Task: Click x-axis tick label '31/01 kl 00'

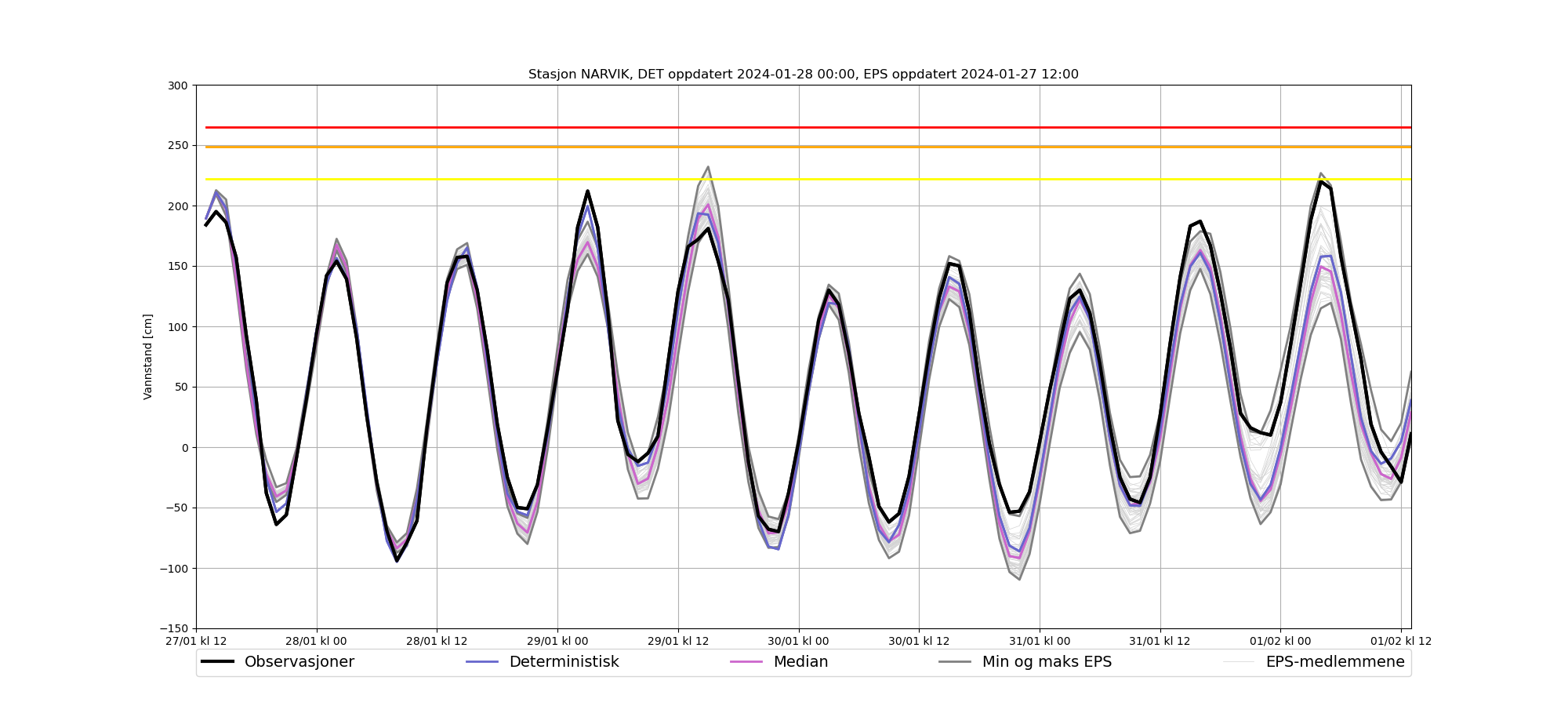Action: click(x=1040, y=641)
